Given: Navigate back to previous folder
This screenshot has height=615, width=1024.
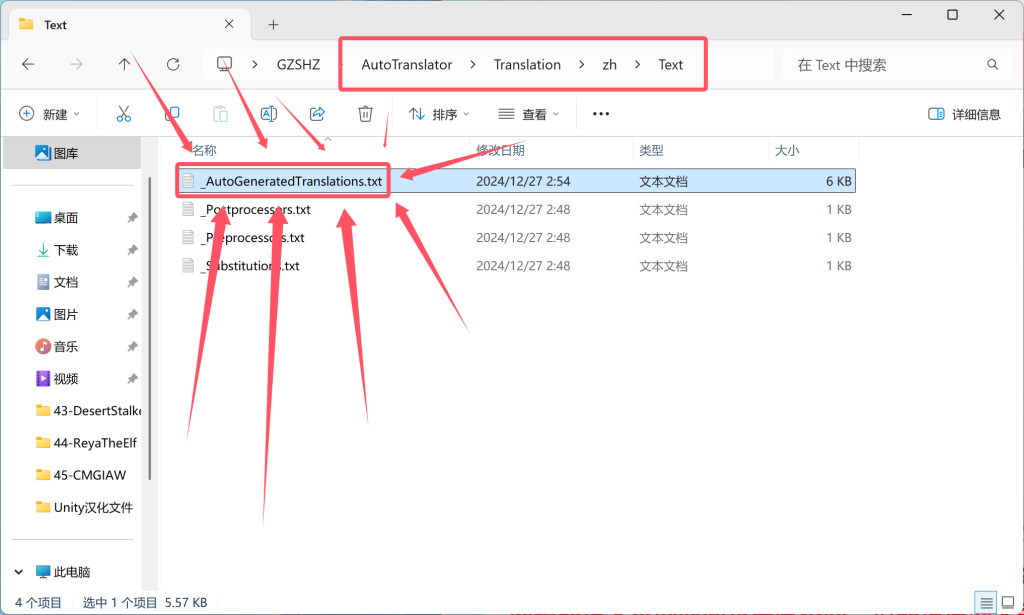Looking at the screenshot, I should [28, 64].
